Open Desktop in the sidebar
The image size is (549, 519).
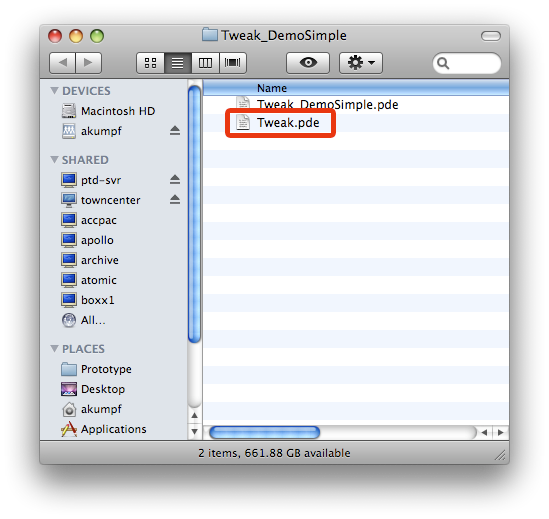93,389
